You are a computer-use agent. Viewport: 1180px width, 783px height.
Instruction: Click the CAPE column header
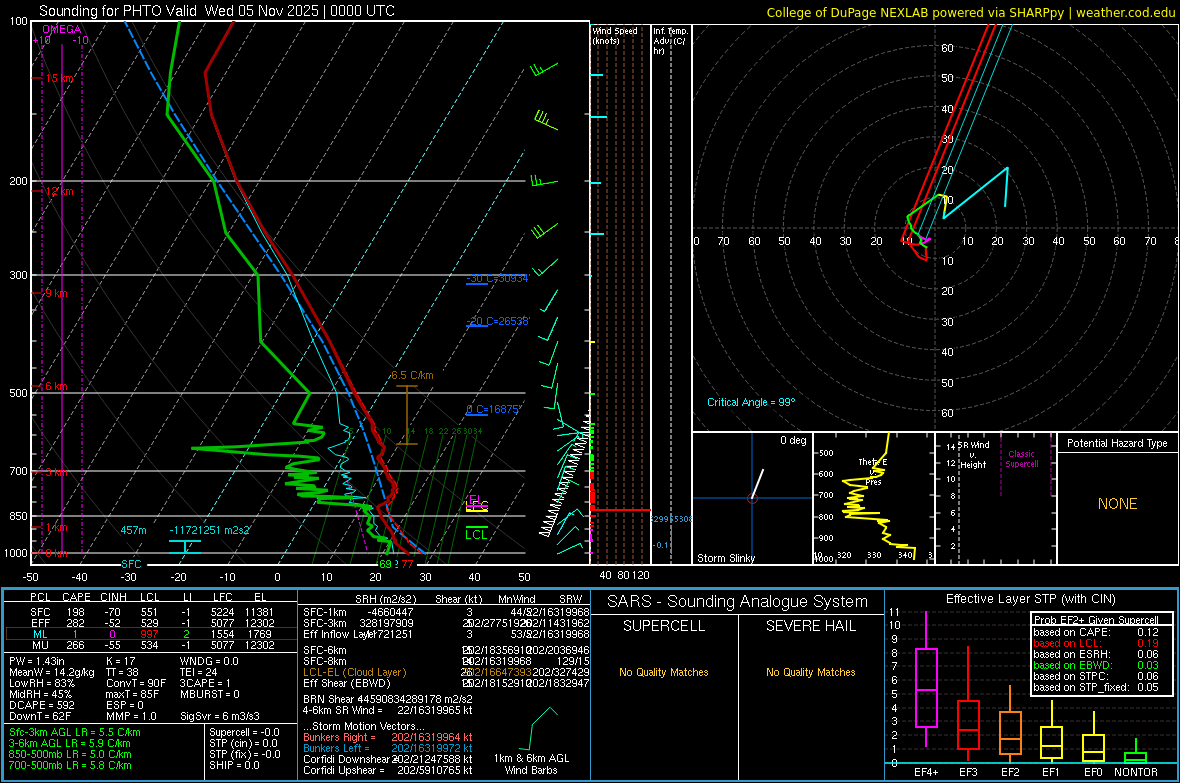click(x=76, y=597)
